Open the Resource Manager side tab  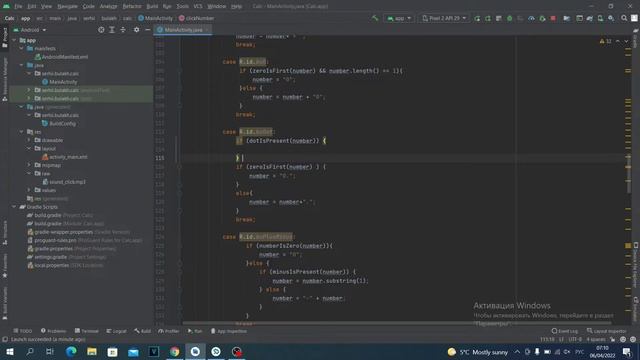[x=5, y=79]
